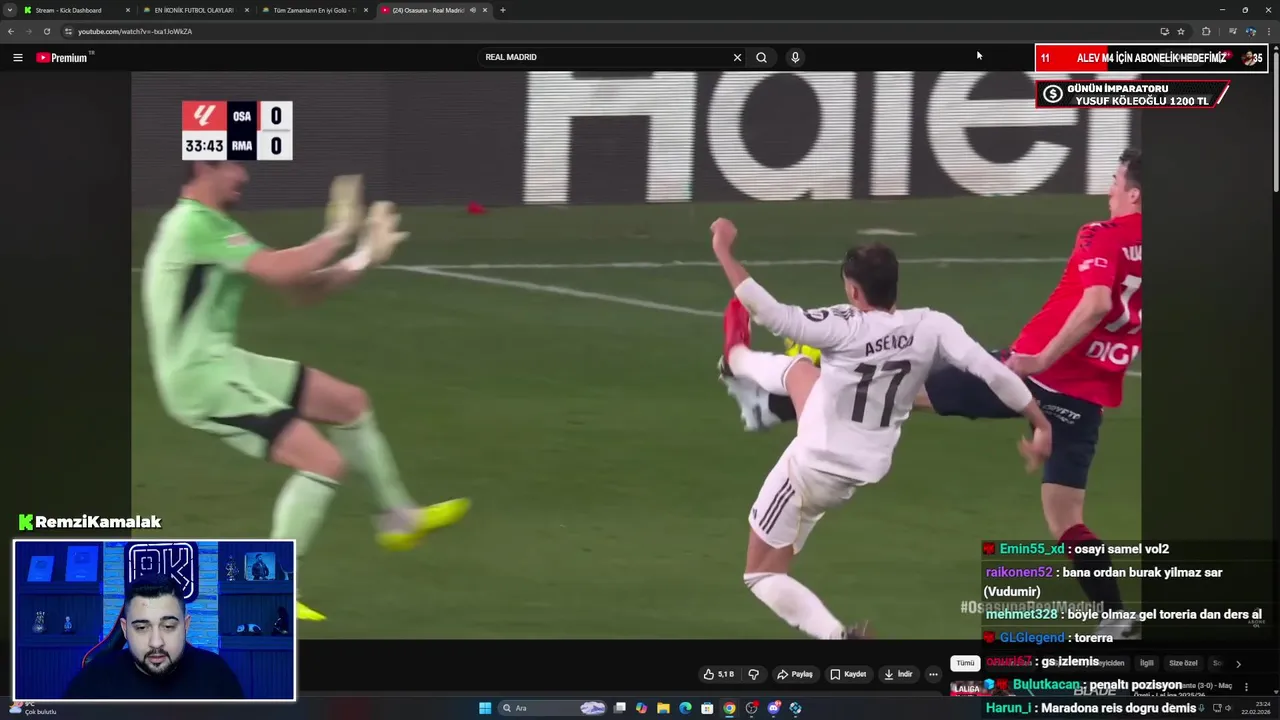1280x720 pixels.
Task: Select the Size özel filter chip
Action: [1183, 663]
